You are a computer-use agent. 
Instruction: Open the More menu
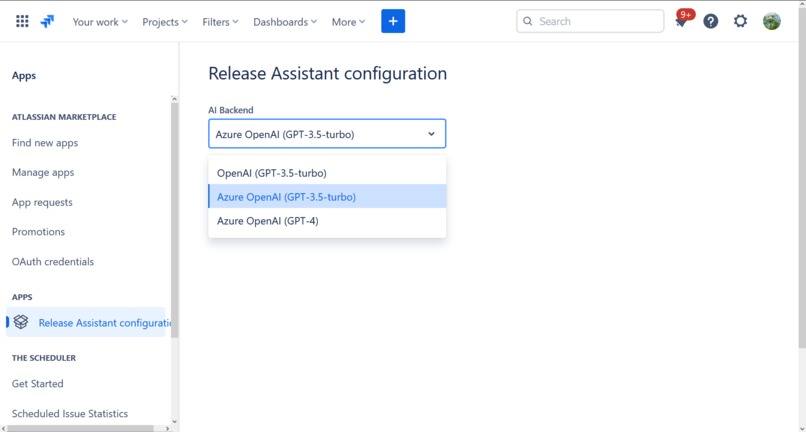(349, 22)
